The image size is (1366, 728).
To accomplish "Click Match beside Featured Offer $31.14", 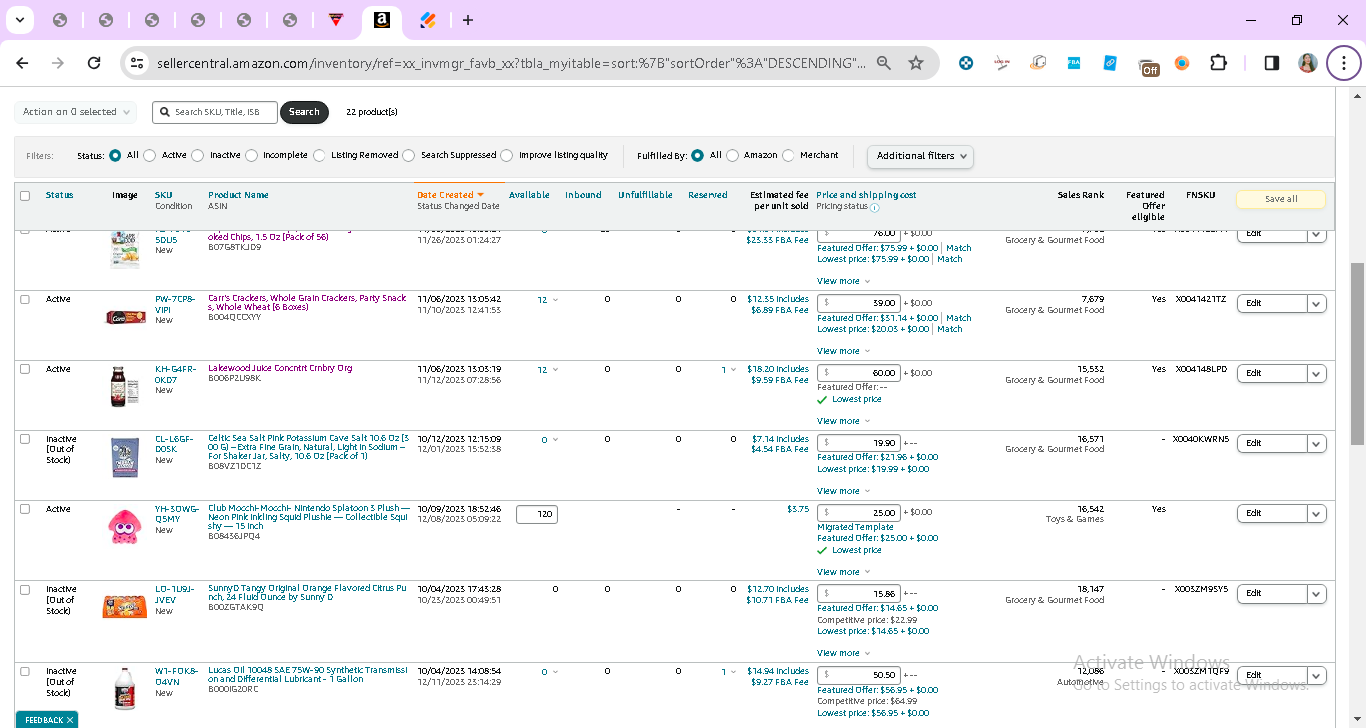I will coord(958,318).
